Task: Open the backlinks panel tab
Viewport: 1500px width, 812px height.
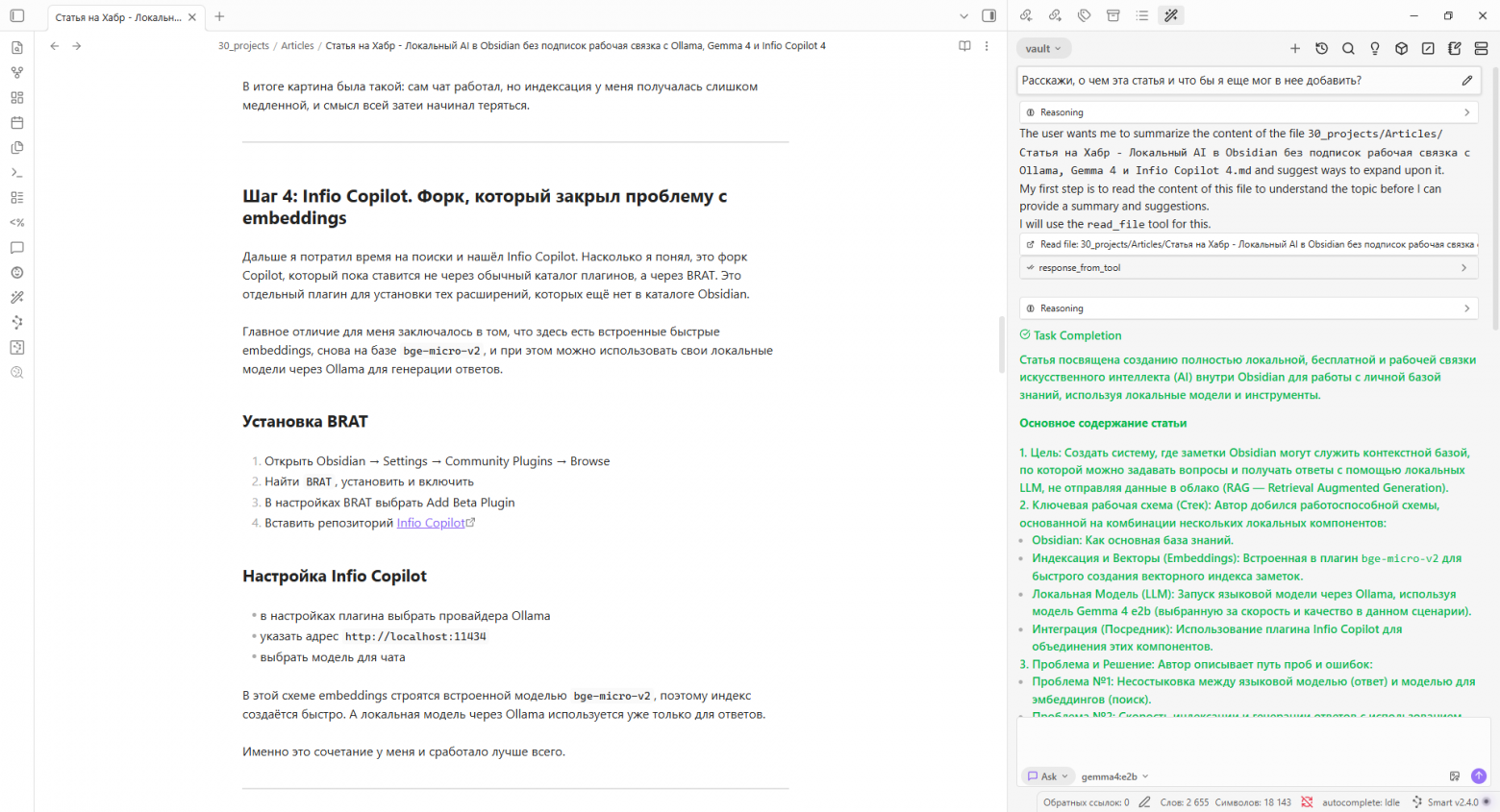Action: [1026, 15]
